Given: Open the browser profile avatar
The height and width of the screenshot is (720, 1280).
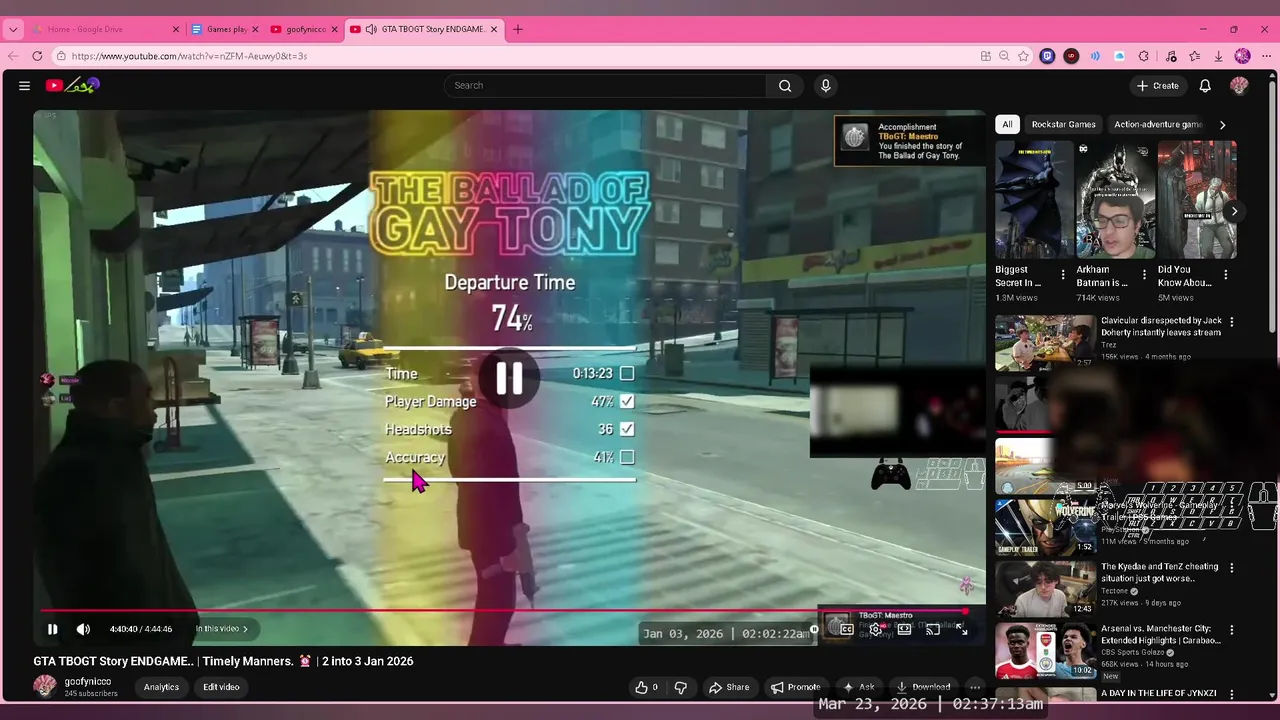Looking at the screenshot, I should click(x=1242, y=56).
